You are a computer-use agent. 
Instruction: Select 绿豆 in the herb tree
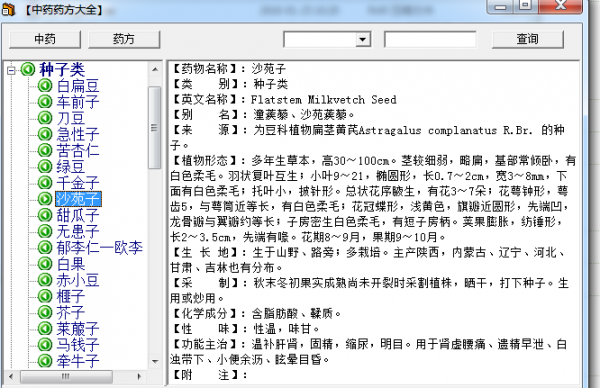[71, 166]
